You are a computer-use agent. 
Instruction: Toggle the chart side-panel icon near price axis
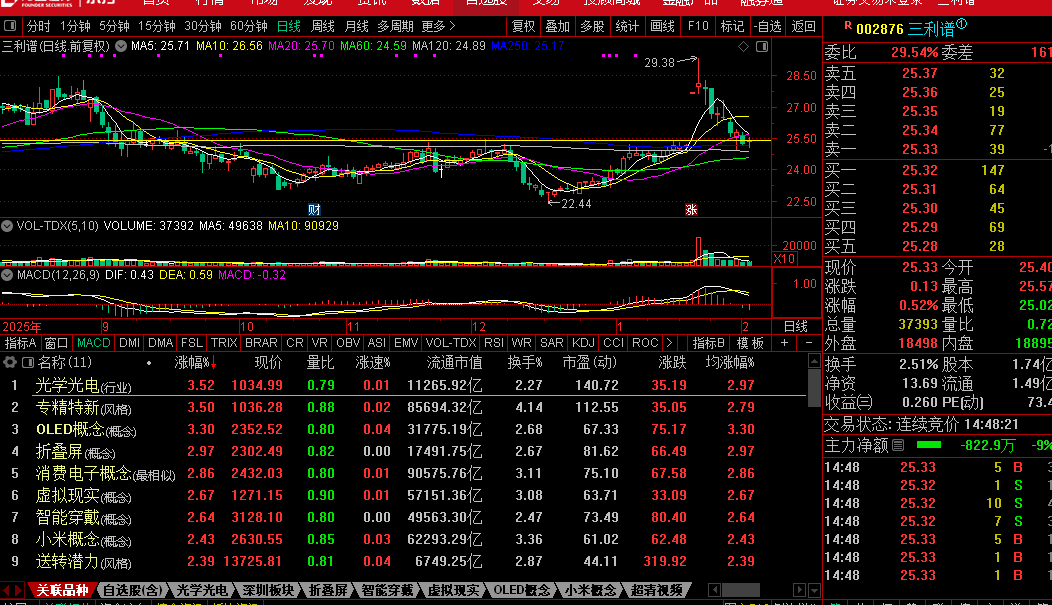[761, 46]
